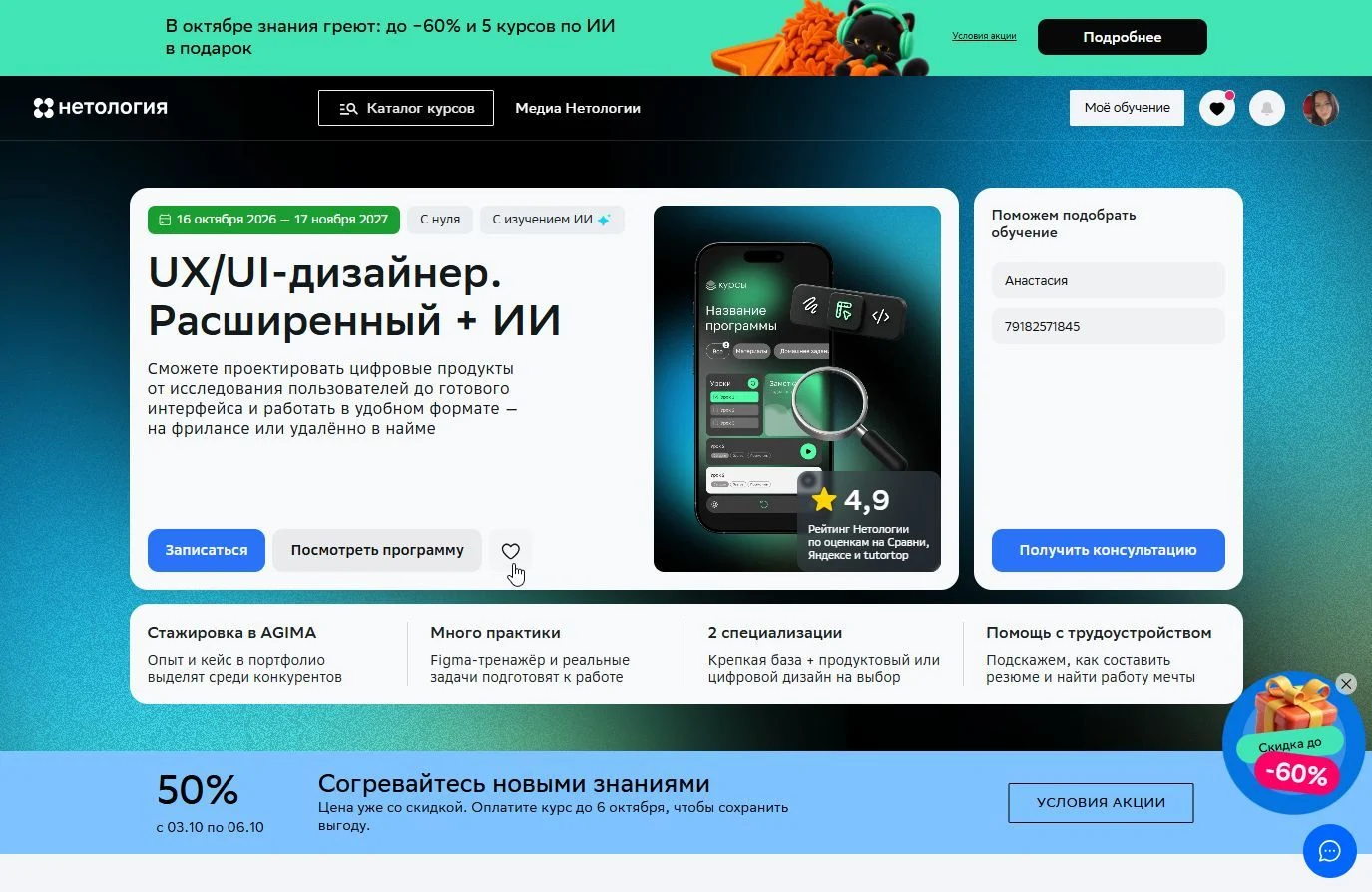Viewport: 1372px width, 892px height.
Task: Click 'Подскажем, как составить резюме' description
Action: point(1091,669)
